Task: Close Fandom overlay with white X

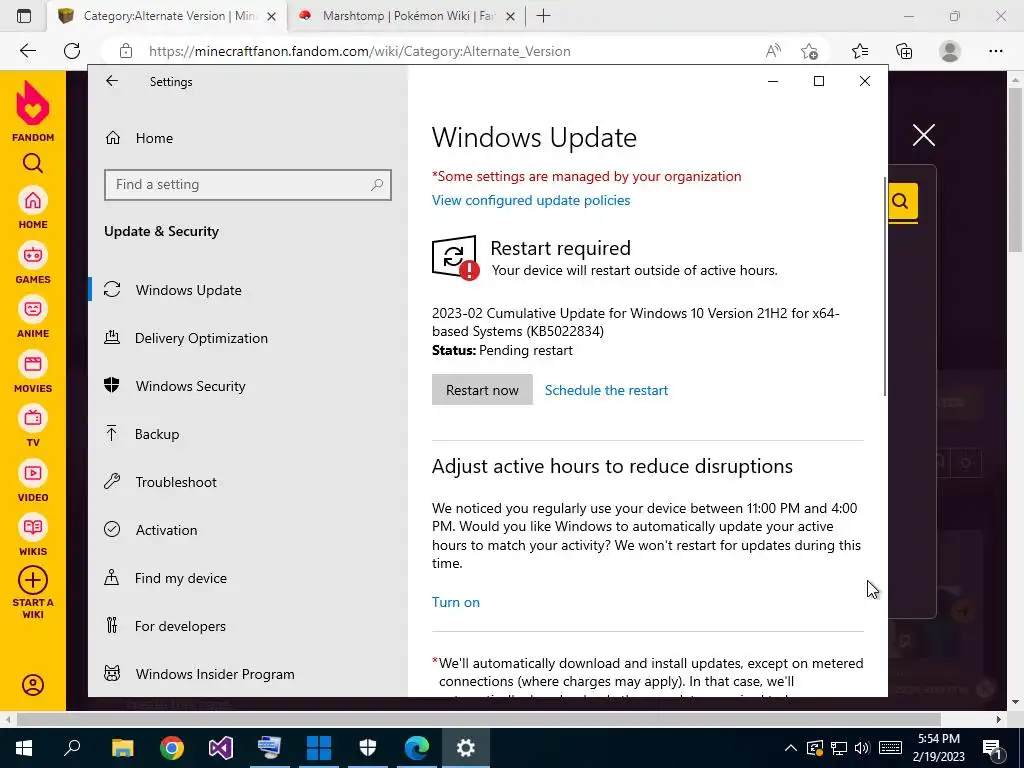Action: click(x=923, y=135)
